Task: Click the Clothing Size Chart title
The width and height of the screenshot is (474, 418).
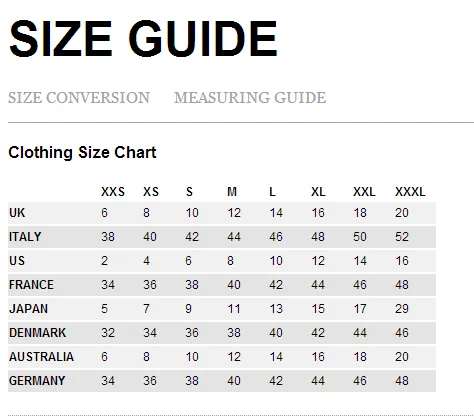Action: click(82, 152)
